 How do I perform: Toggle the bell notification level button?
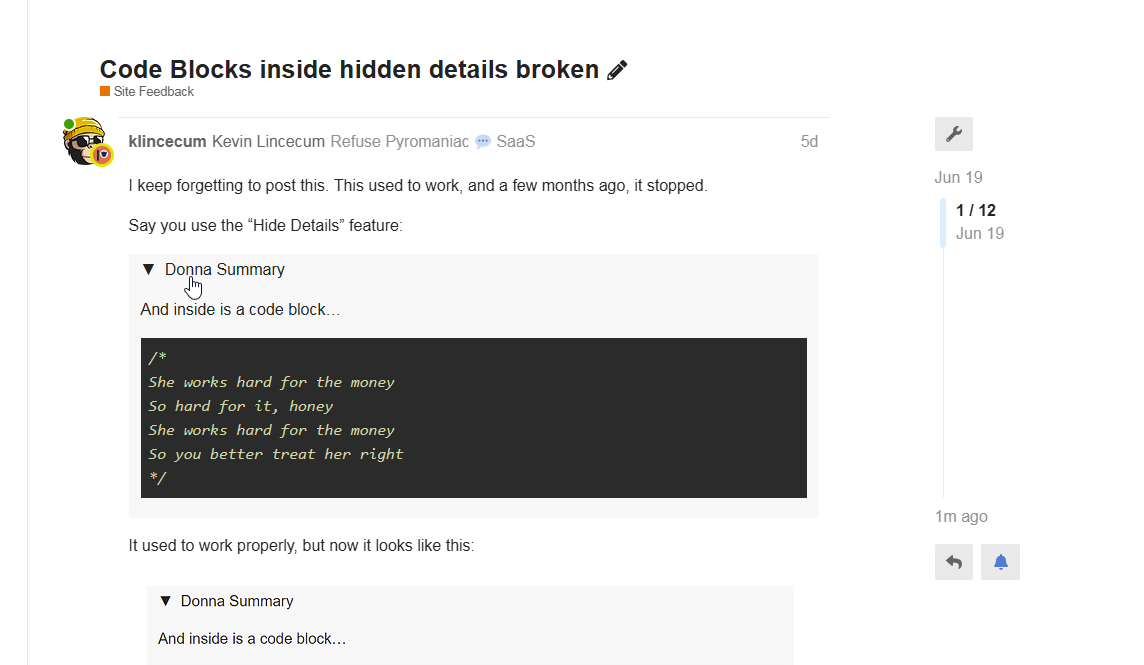pos(1000,562)
